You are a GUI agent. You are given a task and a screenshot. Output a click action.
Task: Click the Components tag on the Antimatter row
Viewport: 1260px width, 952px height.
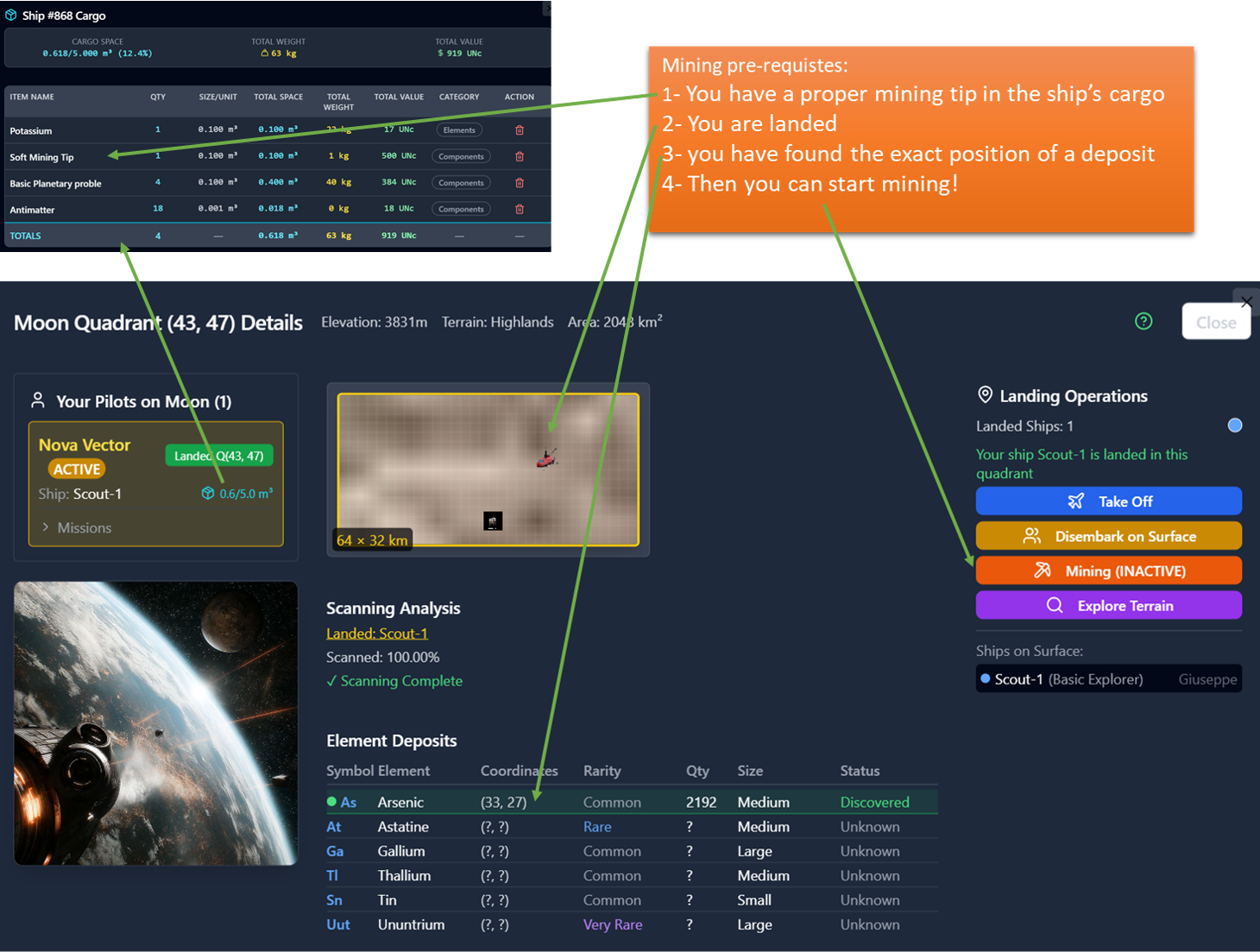(x=460, y=208)
